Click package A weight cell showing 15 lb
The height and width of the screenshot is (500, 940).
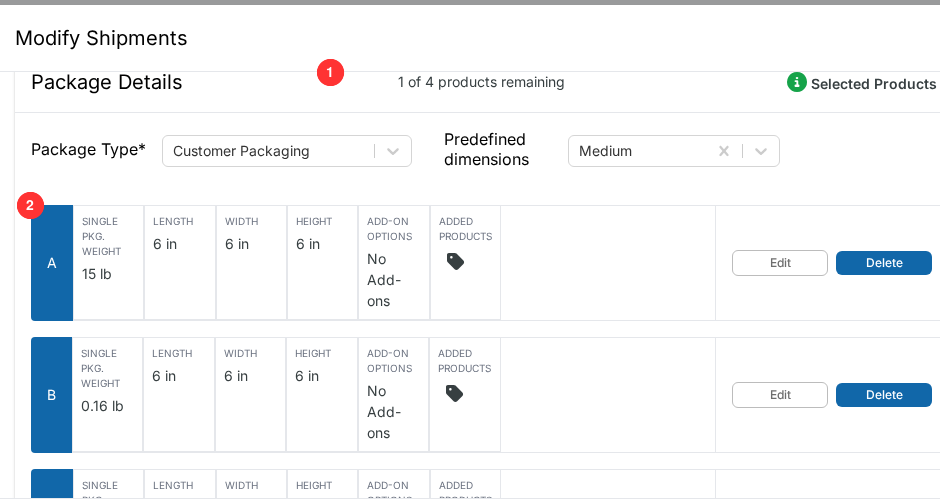point(109,263)
